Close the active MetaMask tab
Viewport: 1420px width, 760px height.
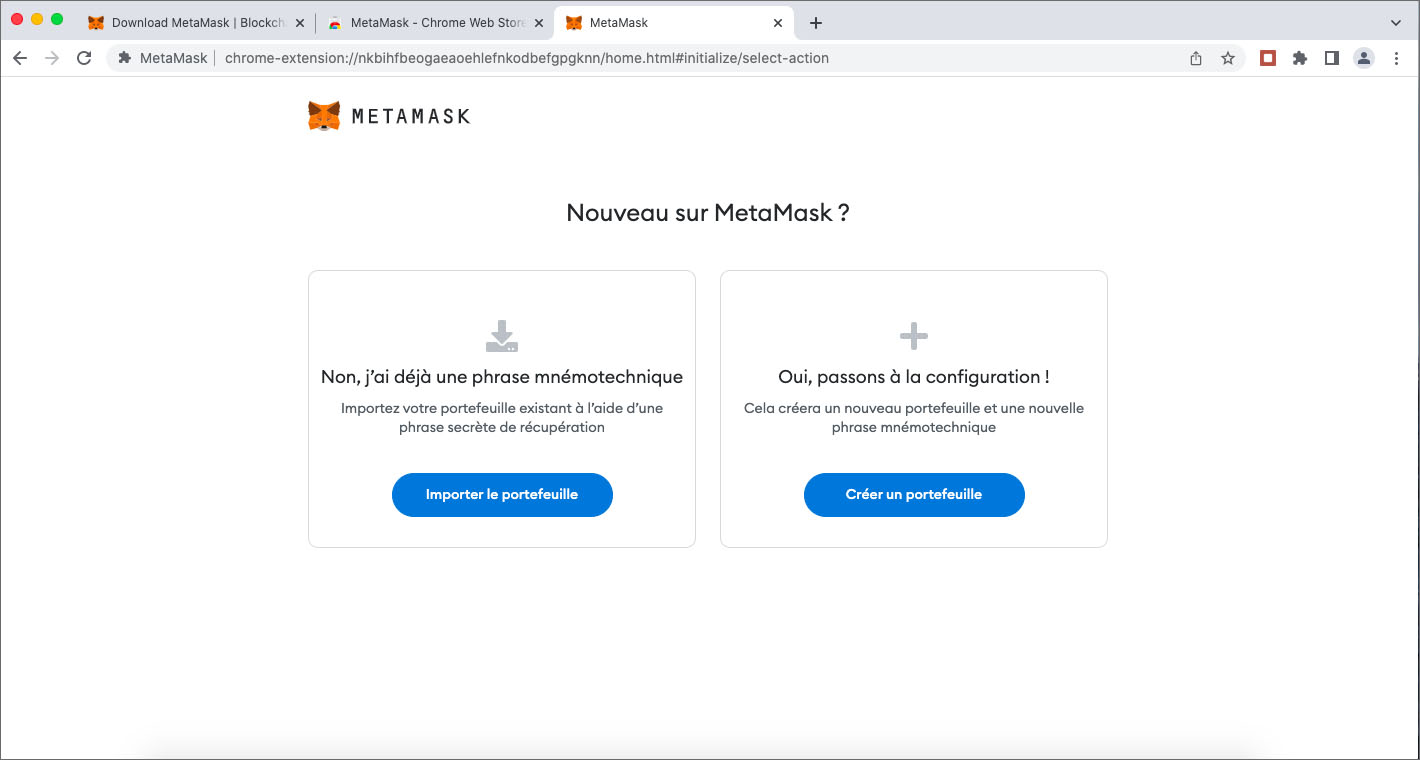tap(778, 22)
